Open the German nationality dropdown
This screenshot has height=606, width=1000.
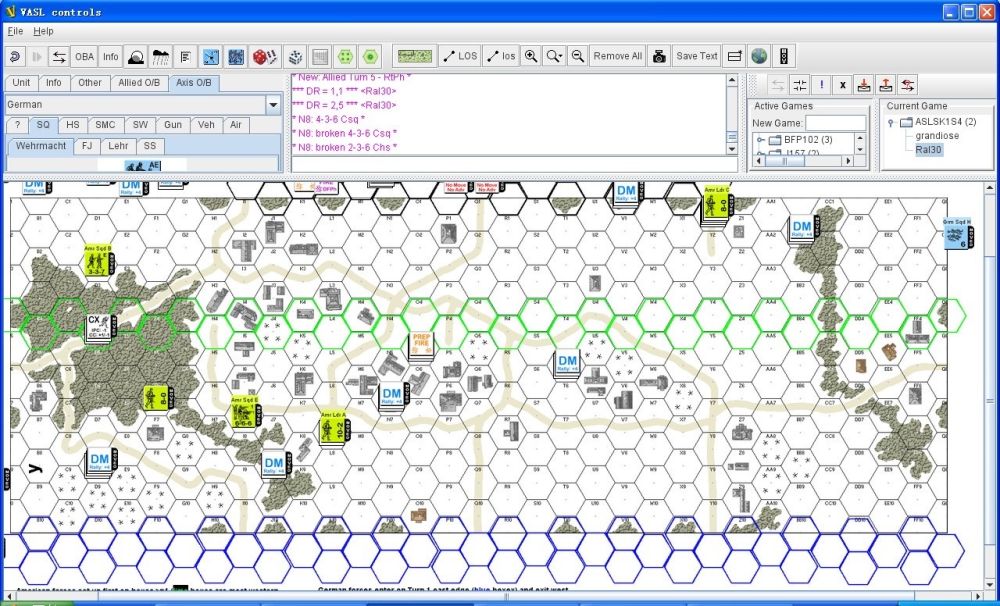tap(273, 105)
